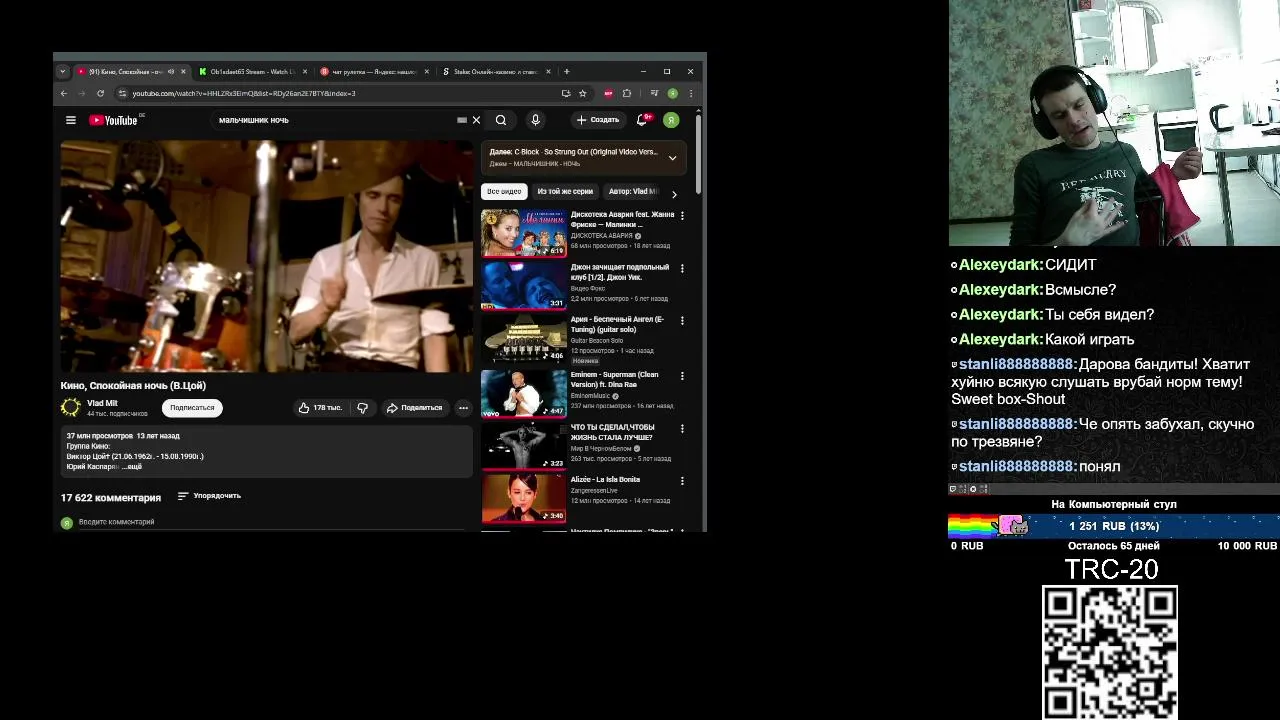Open more actions below the video
The image size is (1280, 720).
pyautogui.click(x=463, y=408)
